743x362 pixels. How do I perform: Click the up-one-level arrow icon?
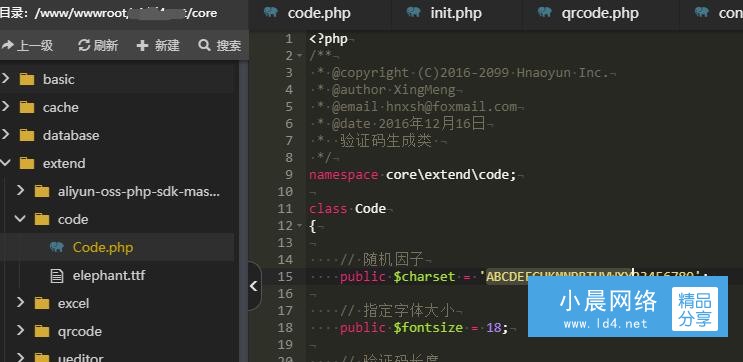pos(7,45)
